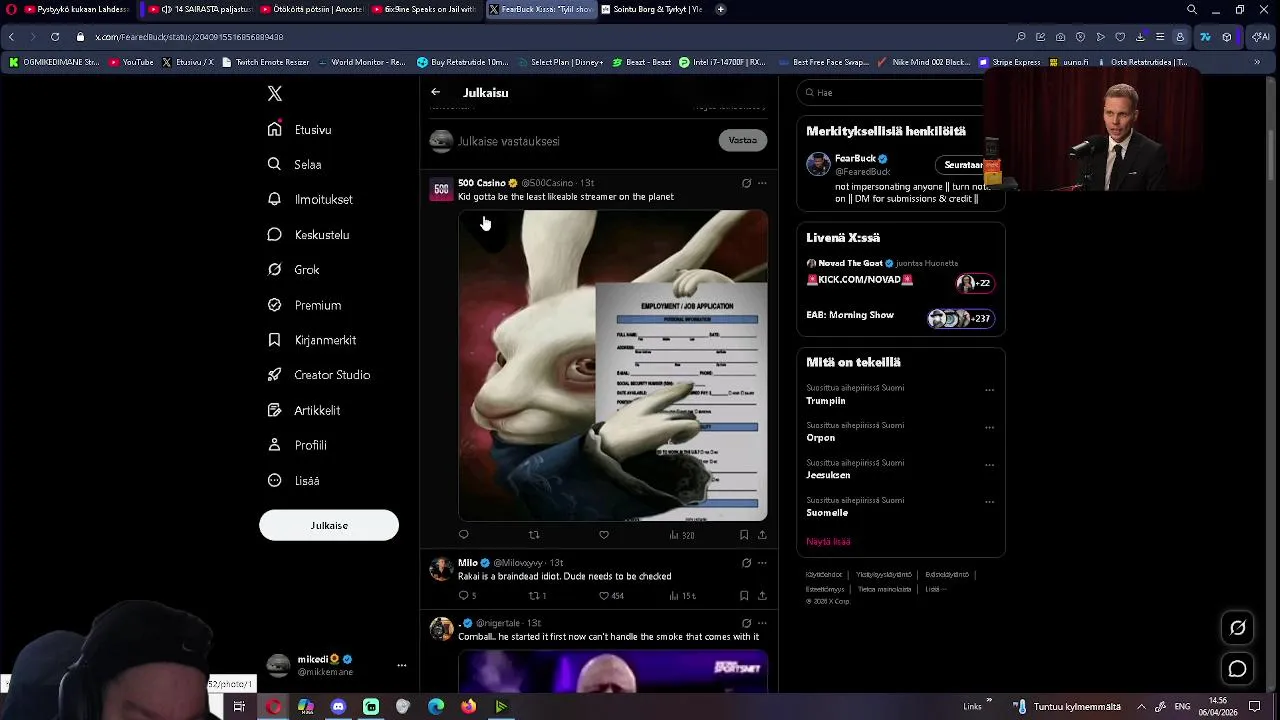
Task: Click the Kirjanmerkit bookmark icon
Action: (274, 340)
